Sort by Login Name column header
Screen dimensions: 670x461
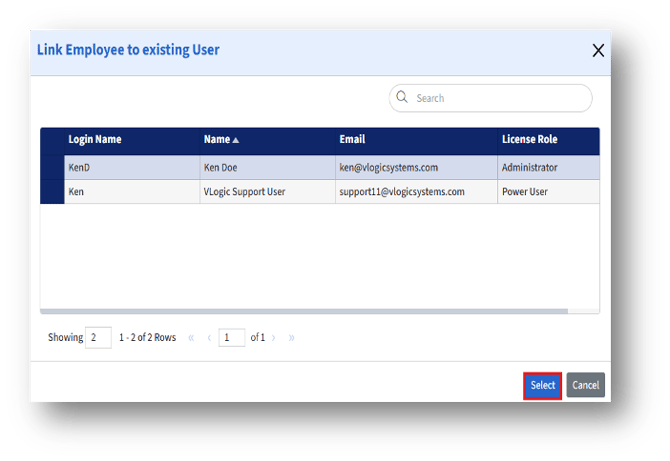tap(95, 140)
